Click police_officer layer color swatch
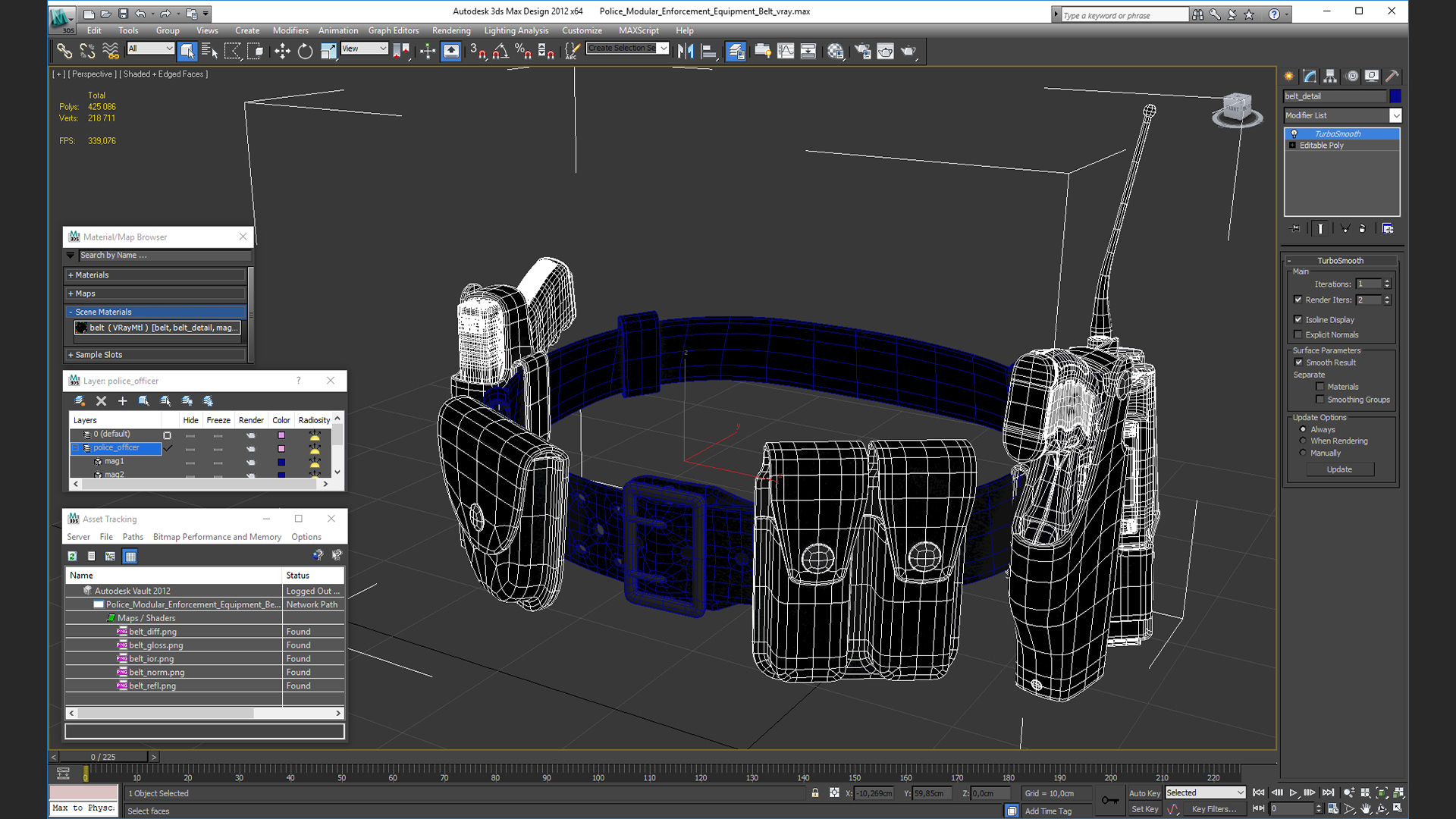 pos(281,449)
